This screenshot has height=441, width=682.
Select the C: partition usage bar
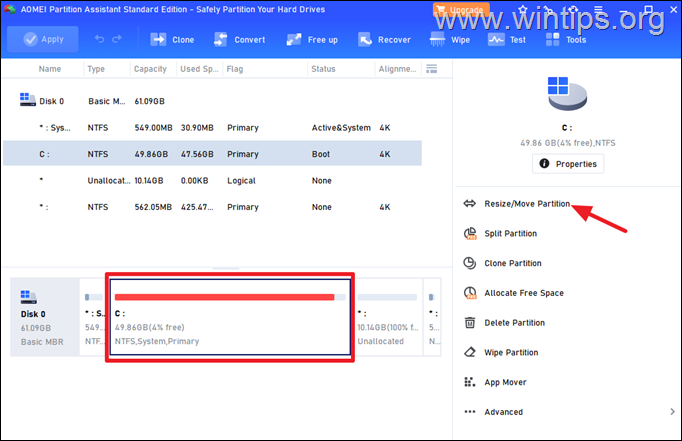tap(224, 297)
